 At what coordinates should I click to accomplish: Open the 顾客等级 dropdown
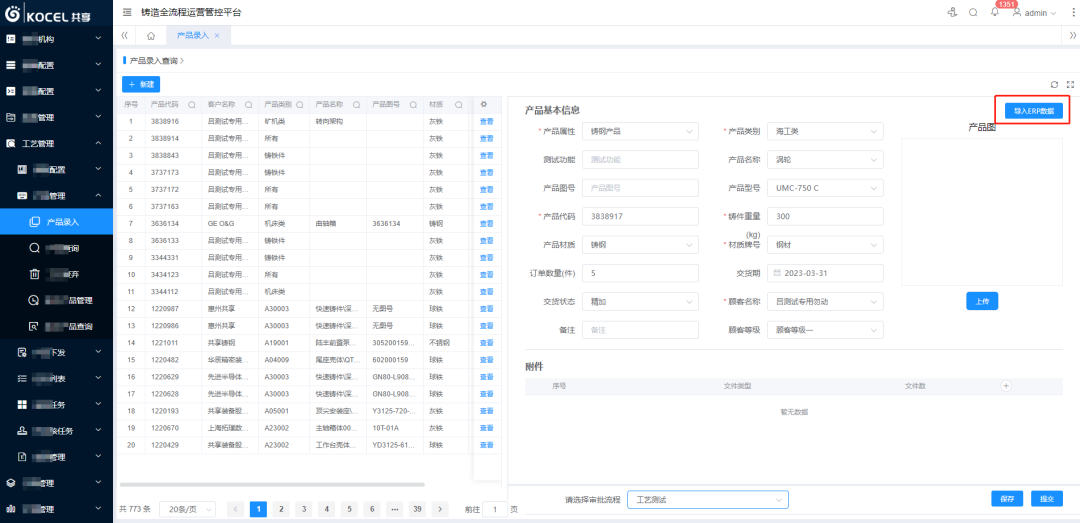(x=825, y=330)
